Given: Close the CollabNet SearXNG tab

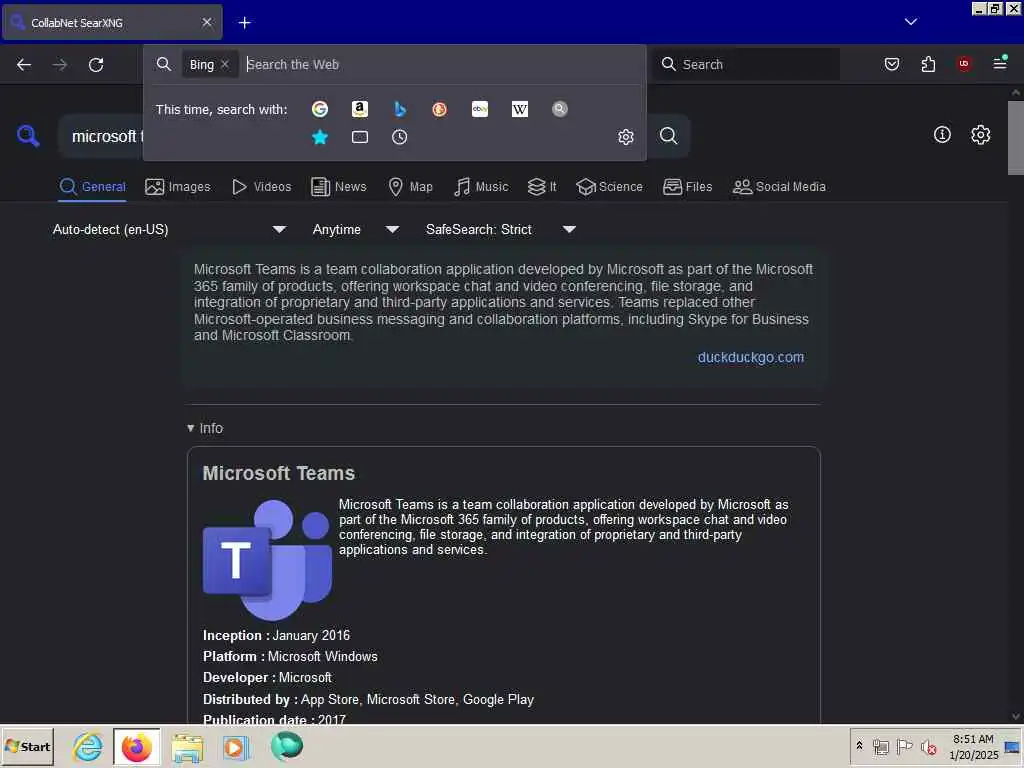Looking at the screenshot, I should coord(207,22).
